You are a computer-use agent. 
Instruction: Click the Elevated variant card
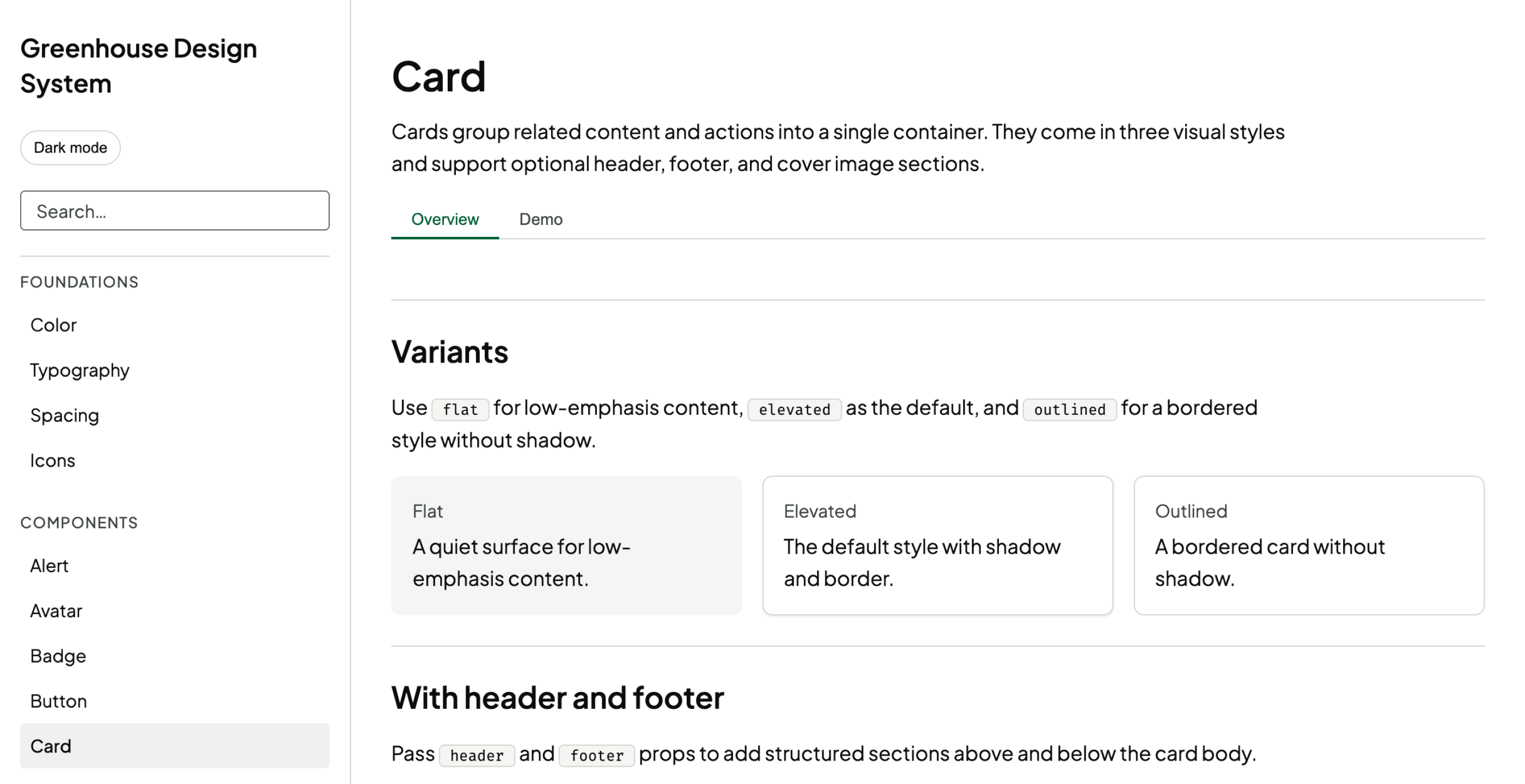pos(938,546)
